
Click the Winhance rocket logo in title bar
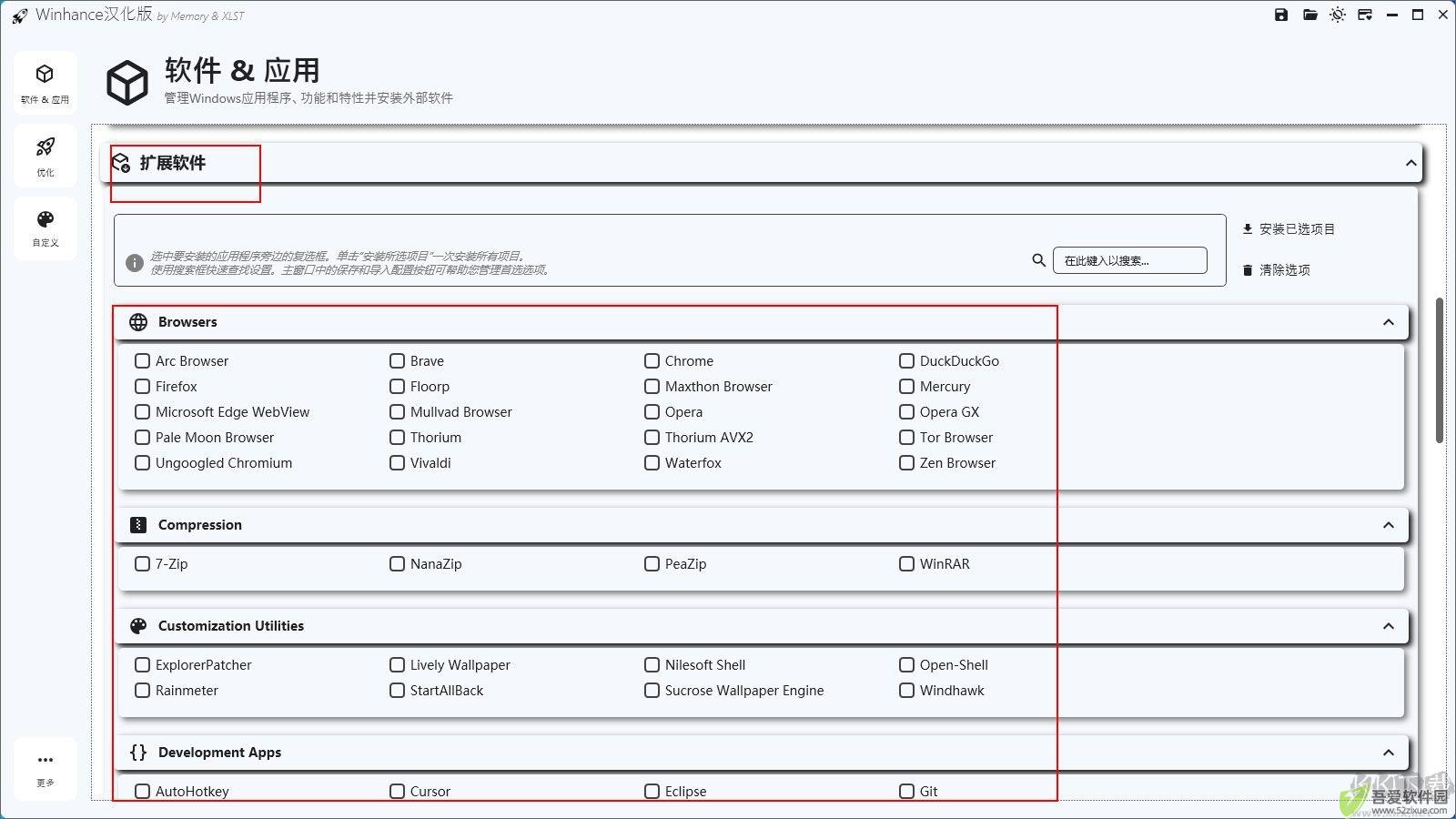(x=19, y=15)
